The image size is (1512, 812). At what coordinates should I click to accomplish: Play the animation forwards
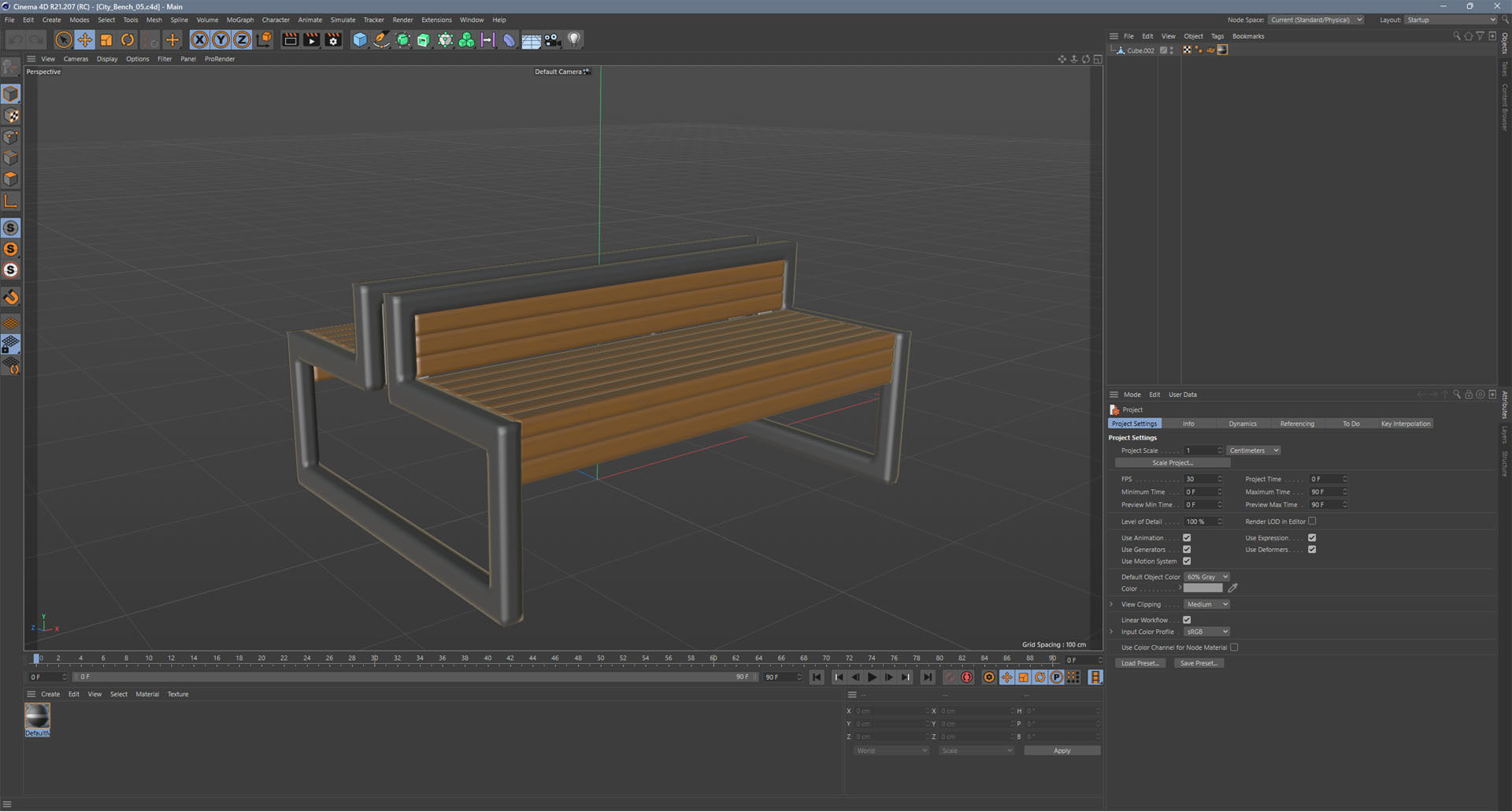pos(872,677)
